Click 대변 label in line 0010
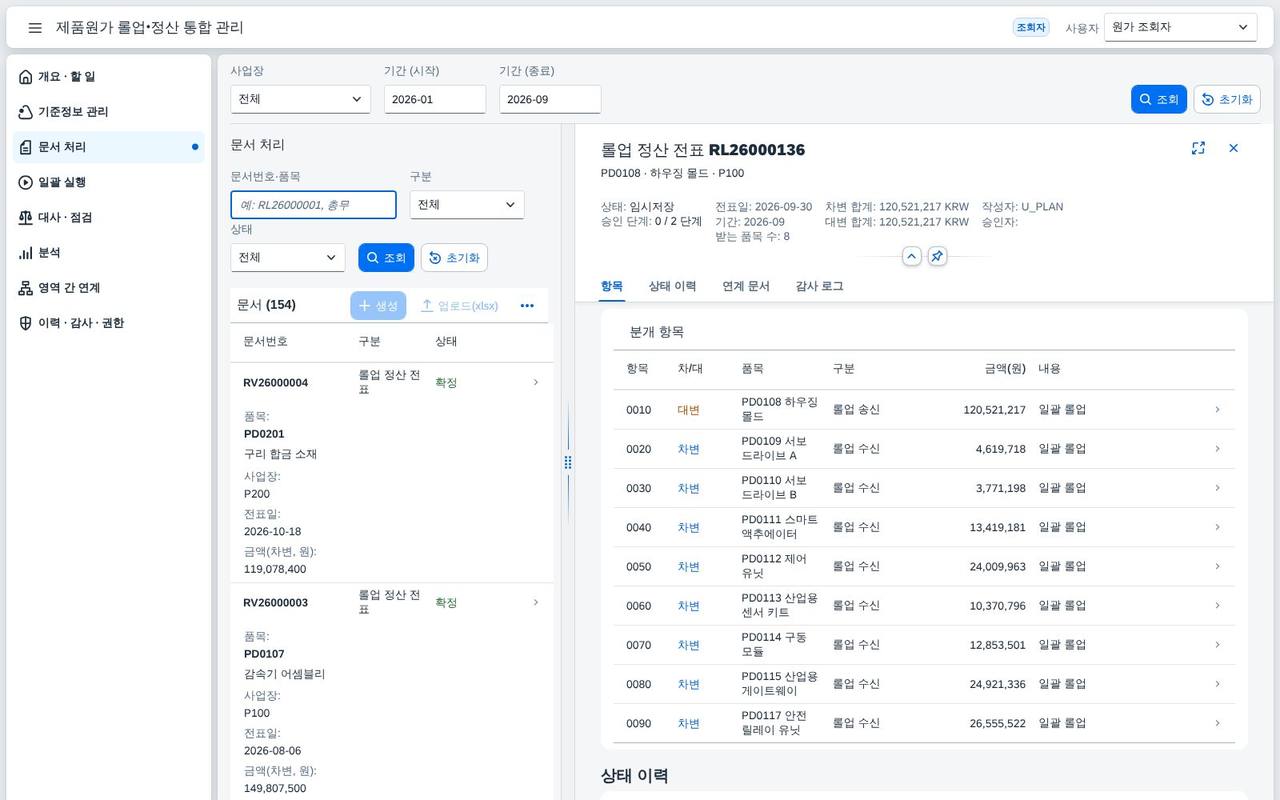Image resolution: width=1280 pixels, height=800 pixels. [x=688, y=410]
